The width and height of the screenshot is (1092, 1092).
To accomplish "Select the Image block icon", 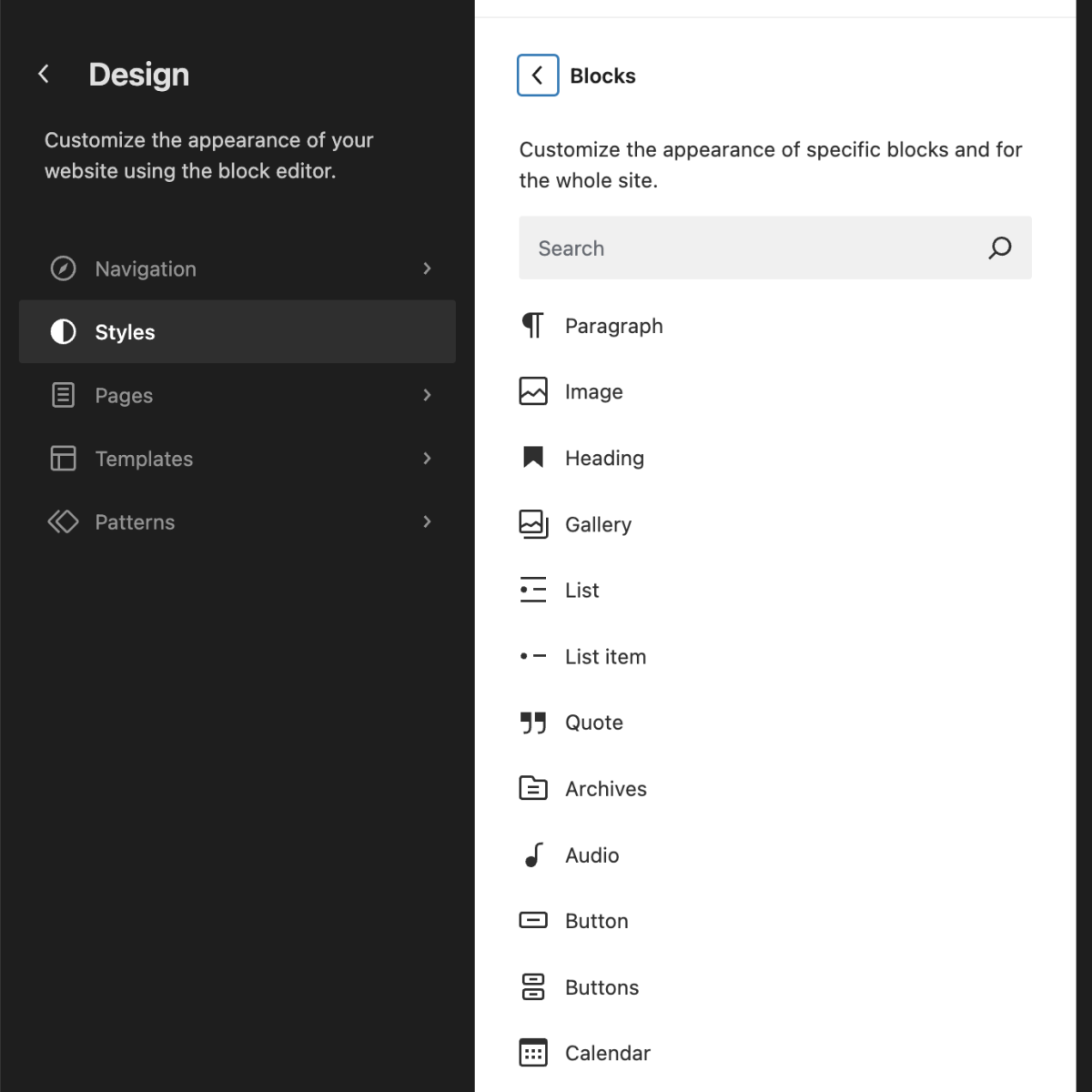I will (x=533, y=391).
